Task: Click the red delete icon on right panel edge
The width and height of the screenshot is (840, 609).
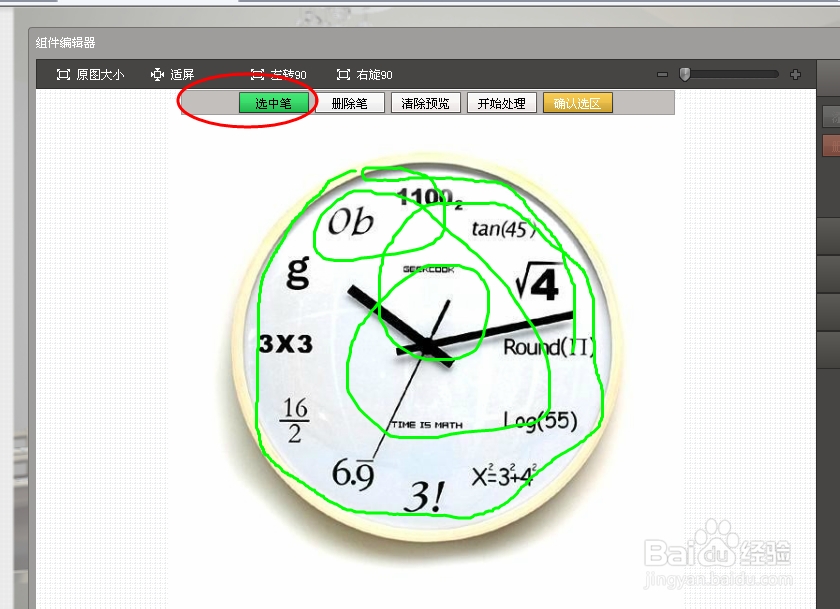Action: pos(833,145)
